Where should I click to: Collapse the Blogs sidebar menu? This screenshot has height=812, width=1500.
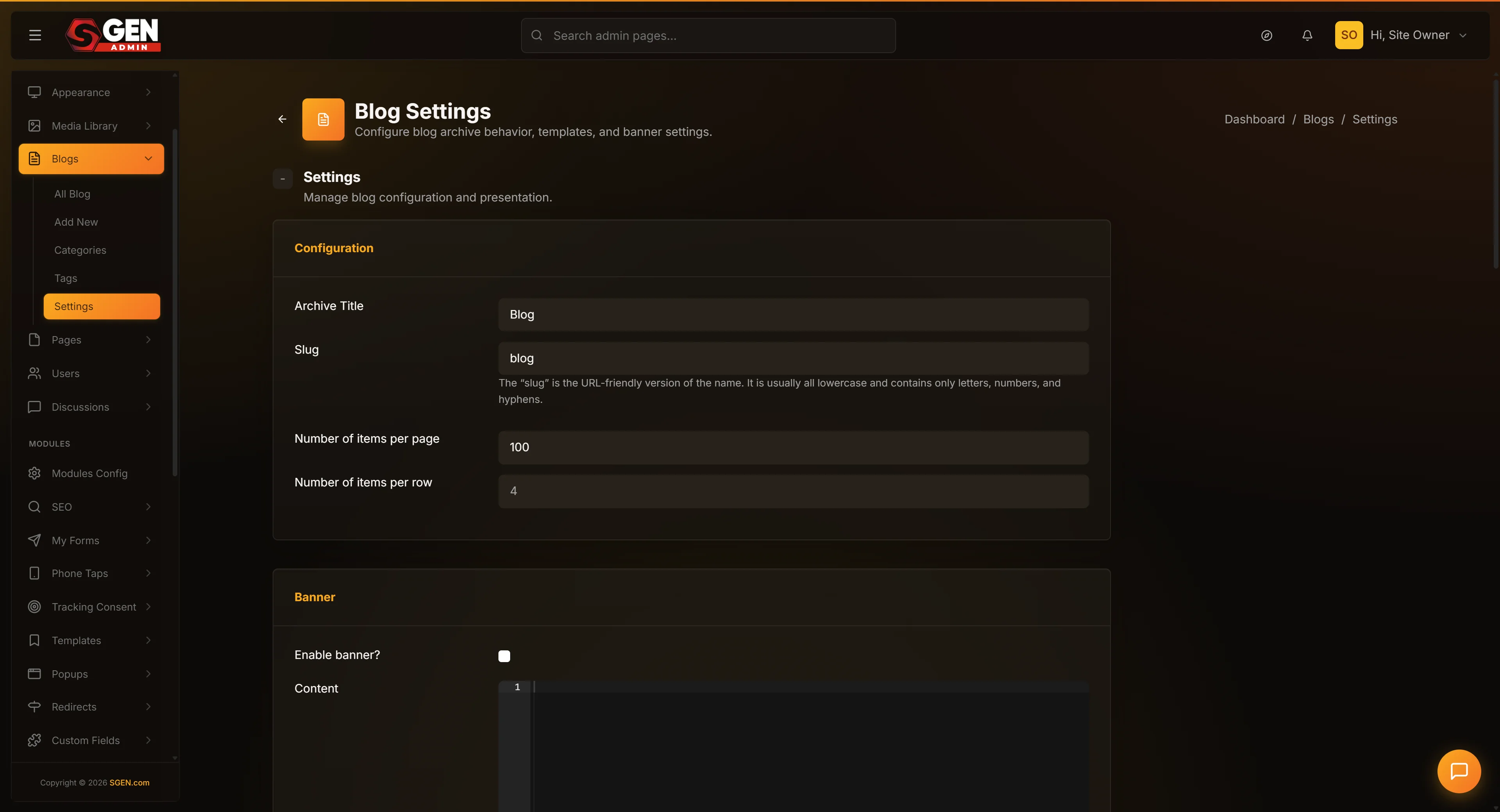[91, 159]
